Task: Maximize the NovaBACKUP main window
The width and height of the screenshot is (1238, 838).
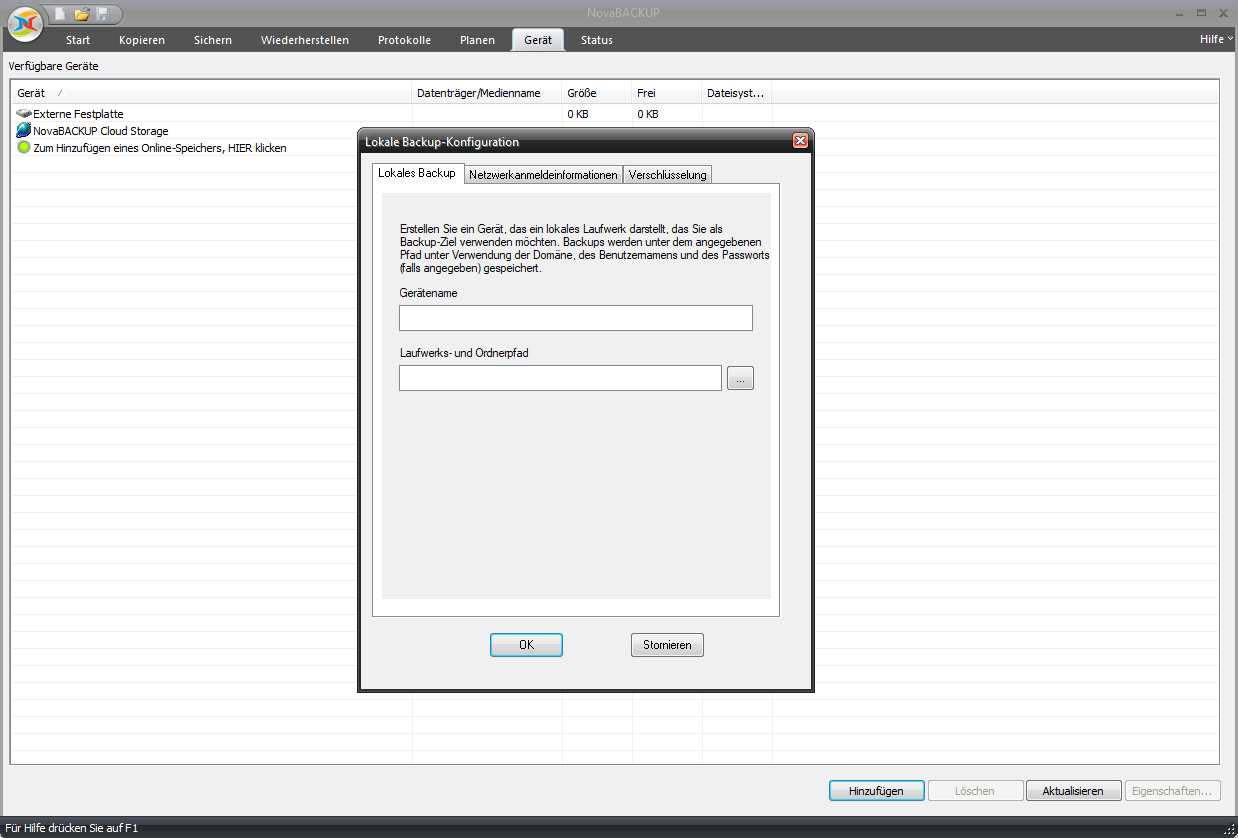Action: pos(1201,12)
